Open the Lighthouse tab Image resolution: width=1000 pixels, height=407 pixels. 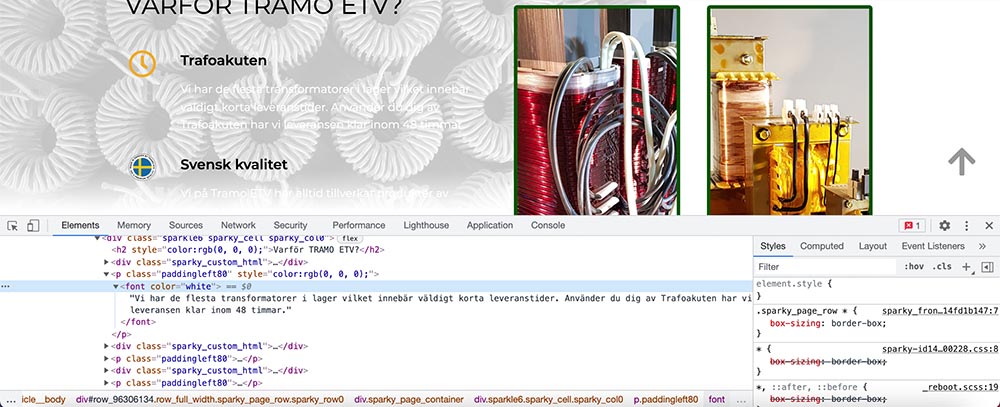(426, 225)
